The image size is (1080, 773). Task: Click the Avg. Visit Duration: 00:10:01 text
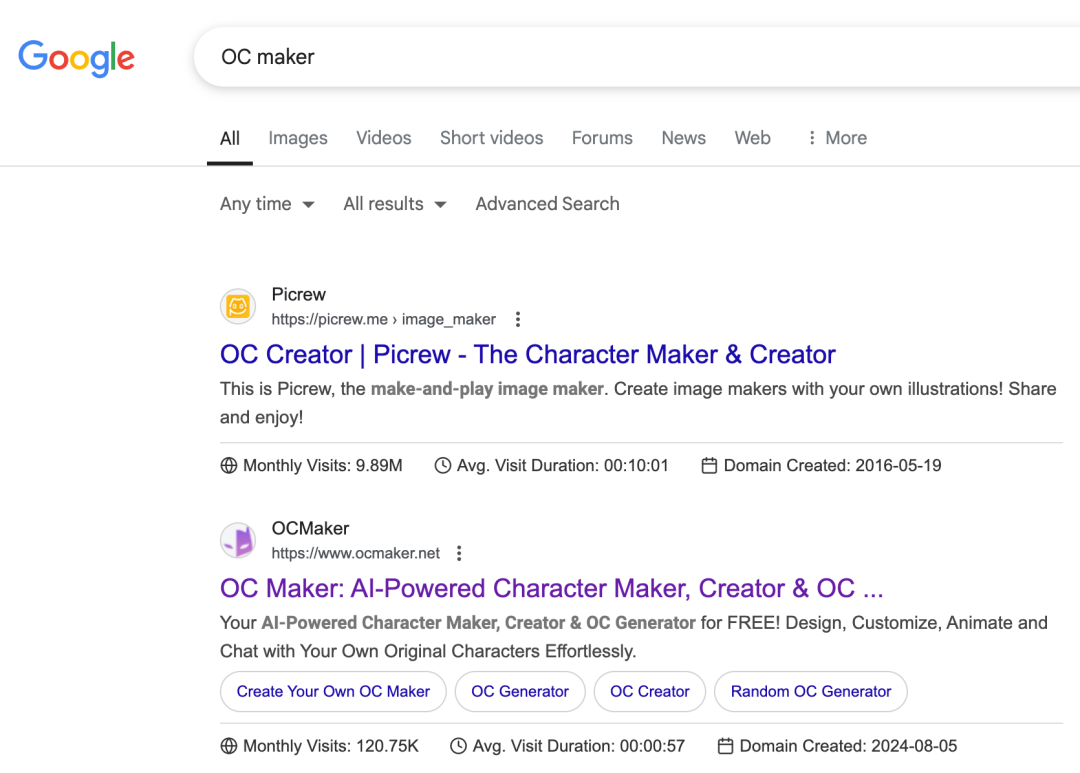coord(563,466)
